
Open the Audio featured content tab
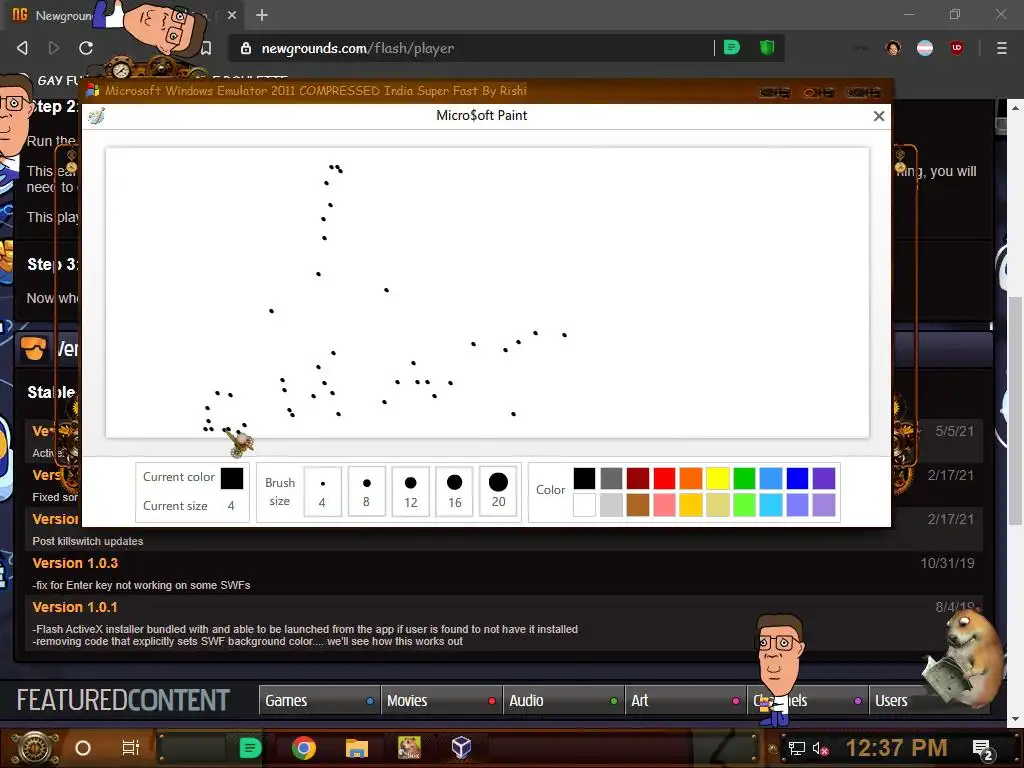564,700
